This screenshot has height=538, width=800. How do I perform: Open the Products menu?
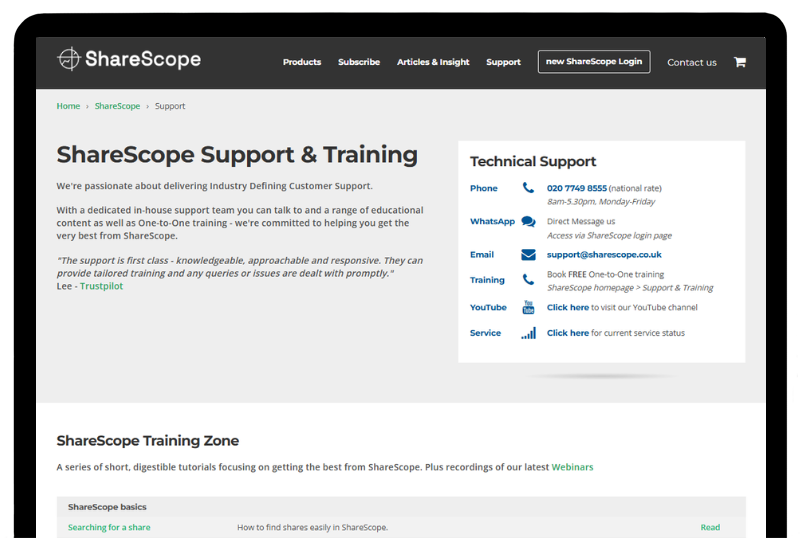[x=302, y=62]
